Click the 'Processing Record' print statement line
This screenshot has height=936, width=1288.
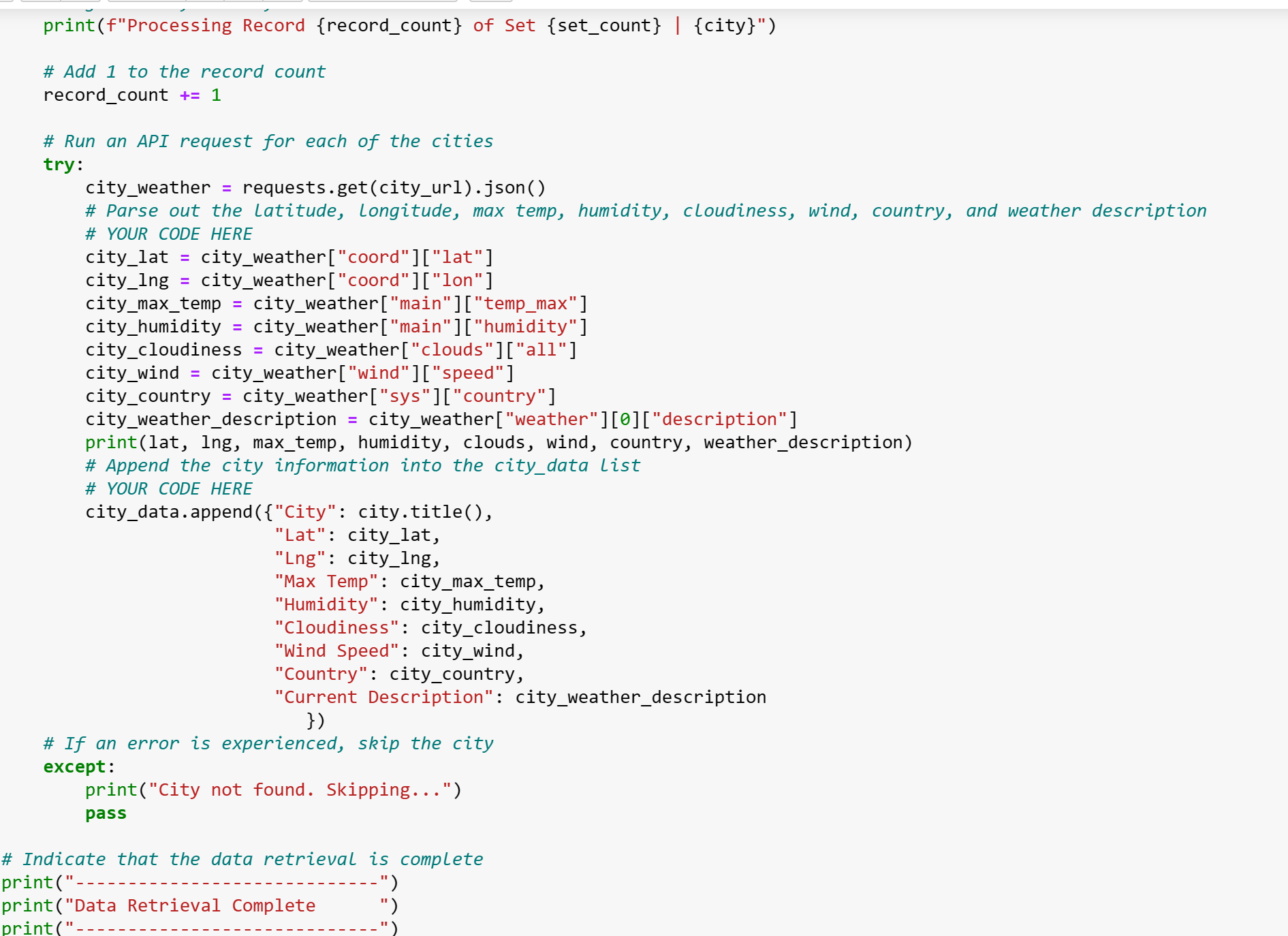(x=409, y=26)
